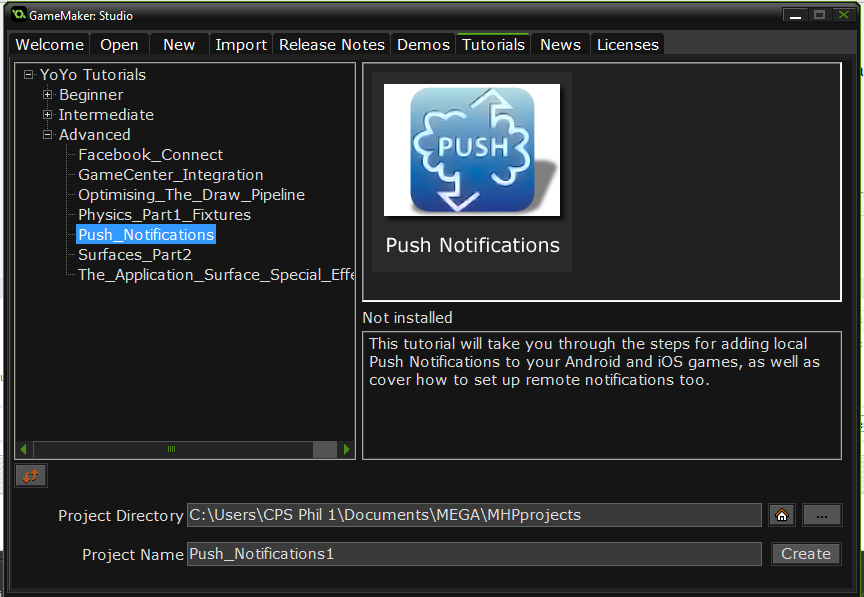Click the tutorial description text box
The image size is (864, 597).
pos(602,395)
